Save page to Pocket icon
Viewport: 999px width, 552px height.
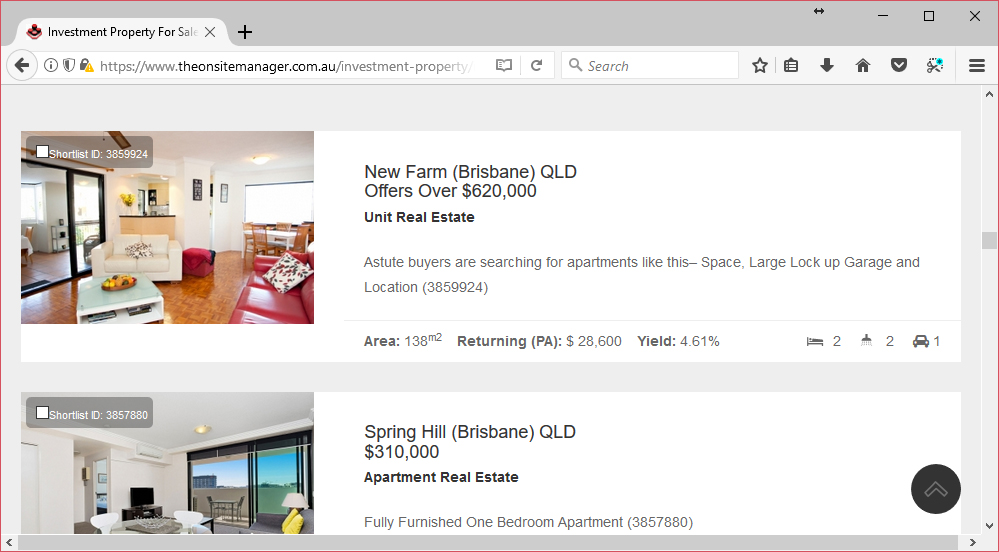898,65
